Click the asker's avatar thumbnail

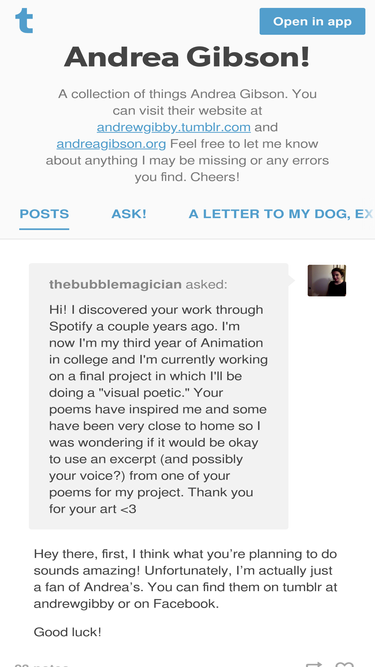[327, 280]
